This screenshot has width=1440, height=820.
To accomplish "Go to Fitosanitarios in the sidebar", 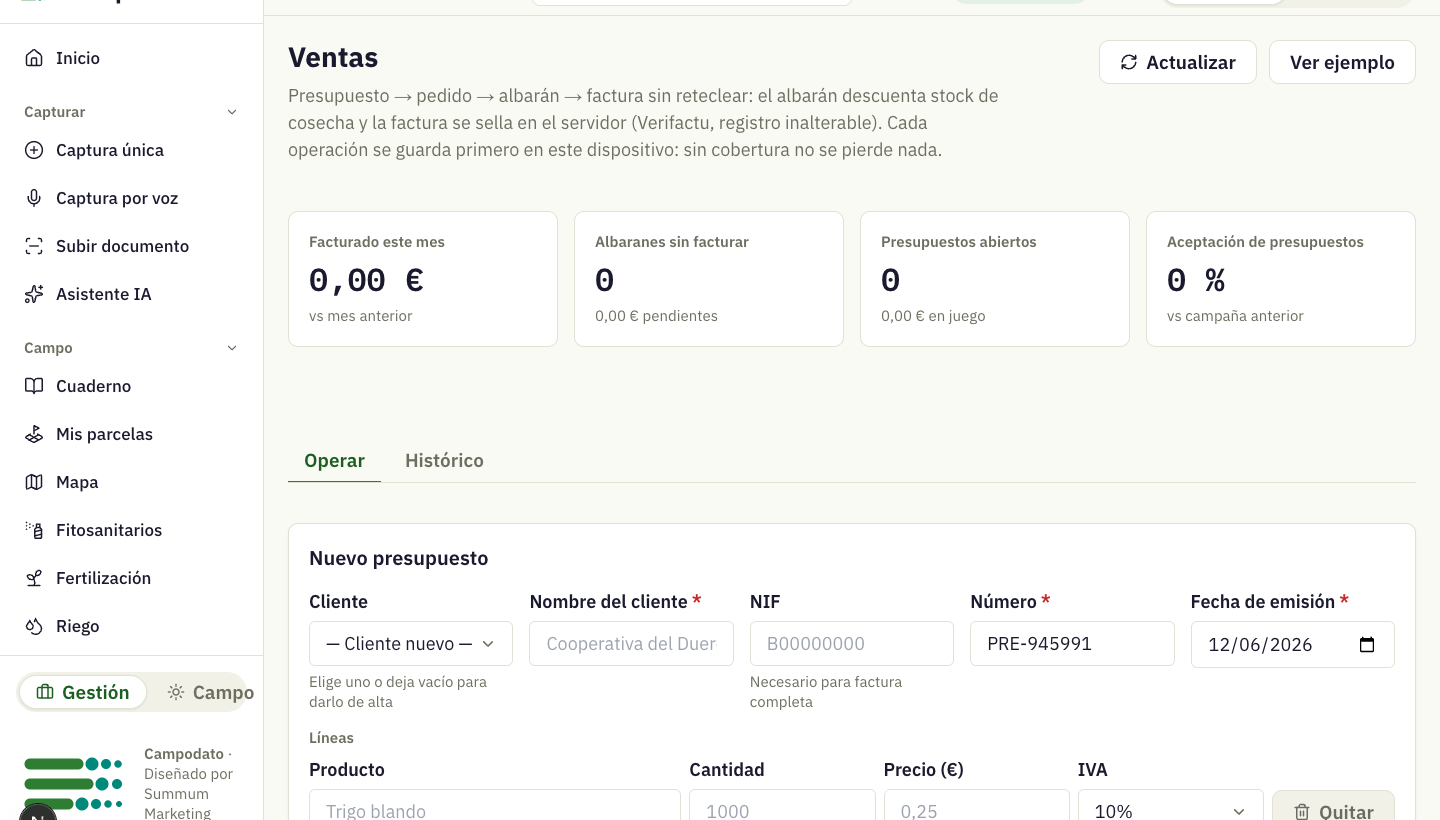I will [131, 530].
